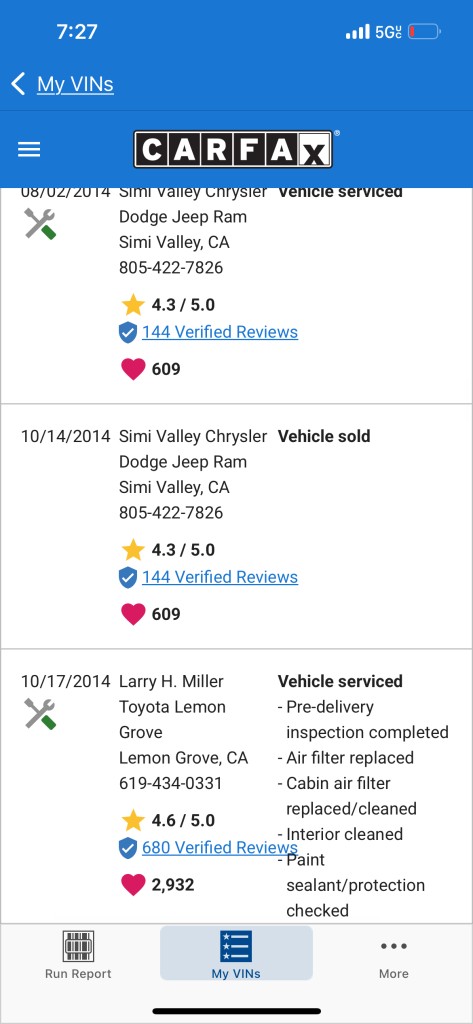Open the hamburger menu icon
This screenshot has width=473, height=1024.
pyautogui.click(x=29, y=150)
